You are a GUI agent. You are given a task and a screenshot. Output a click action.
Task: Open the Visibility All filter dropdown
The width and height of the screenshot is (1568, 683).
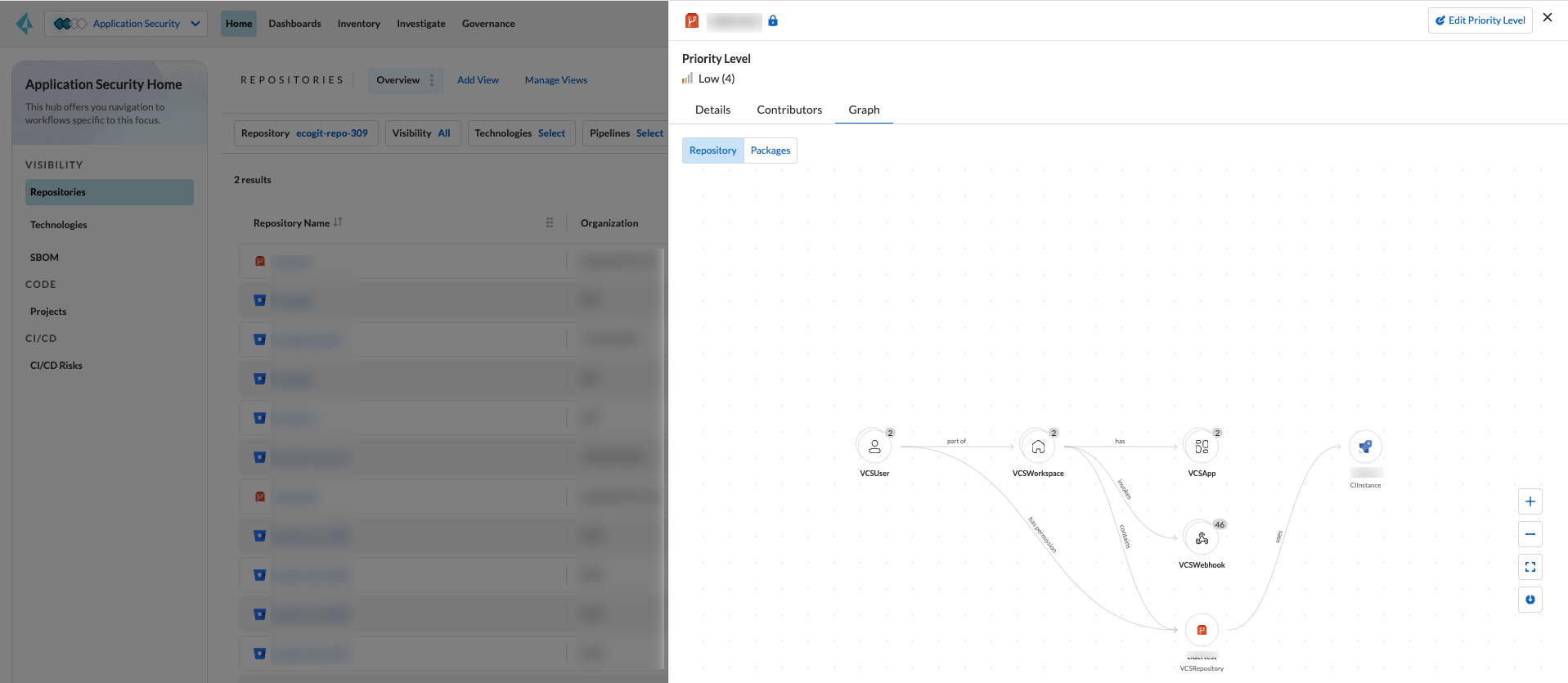421,133
